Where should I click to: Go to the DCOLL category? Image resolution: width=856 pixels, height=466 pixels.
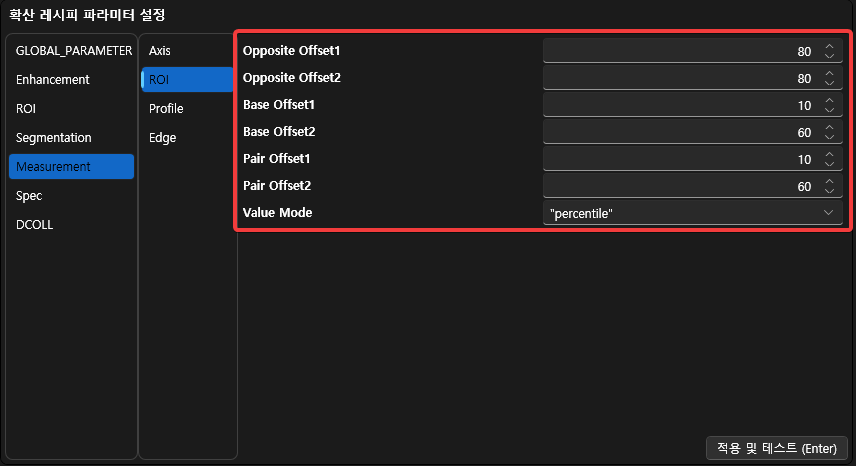pos(35,225)
